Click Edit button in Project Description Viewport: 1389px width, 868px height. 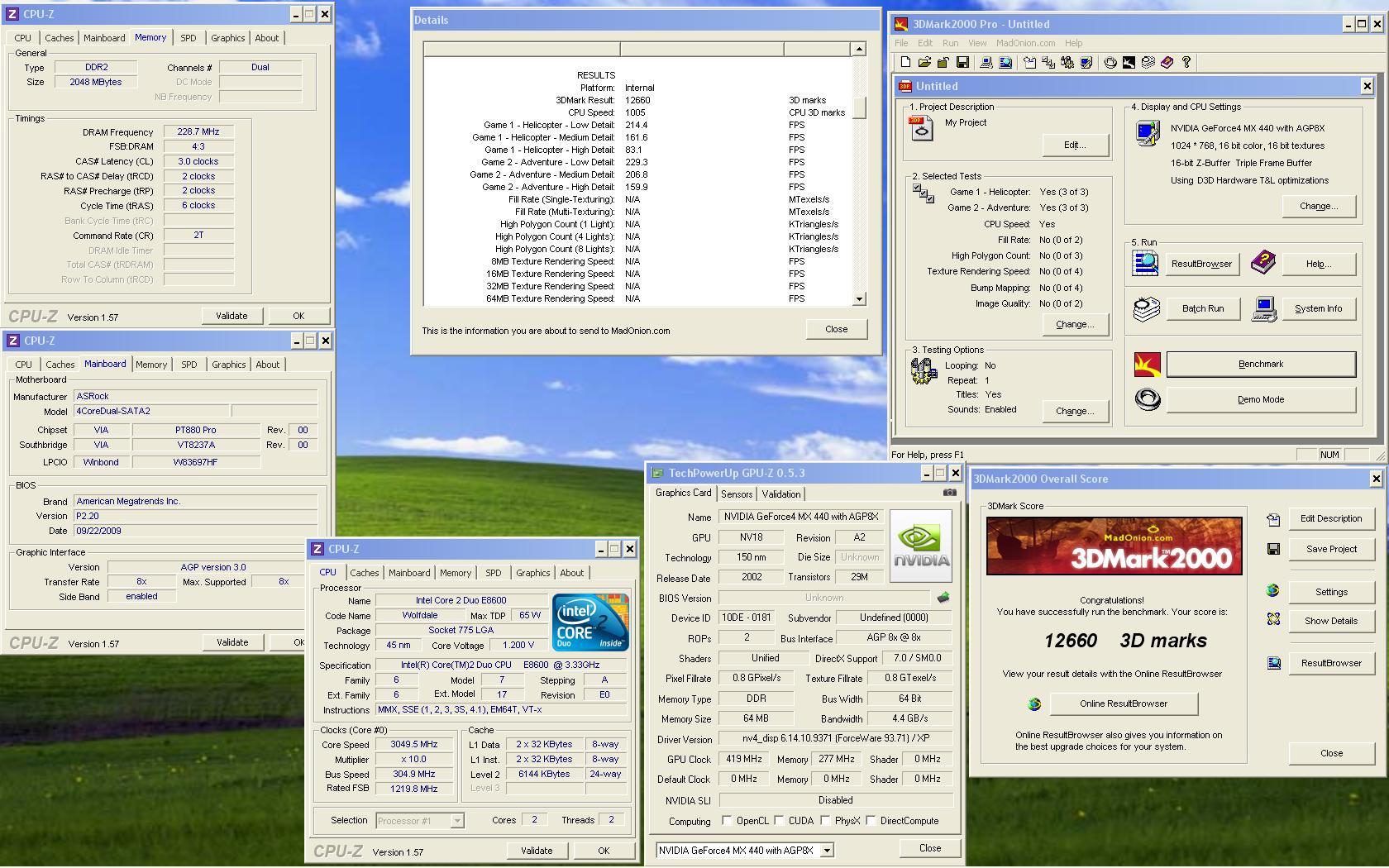[x=1074, y=145]
